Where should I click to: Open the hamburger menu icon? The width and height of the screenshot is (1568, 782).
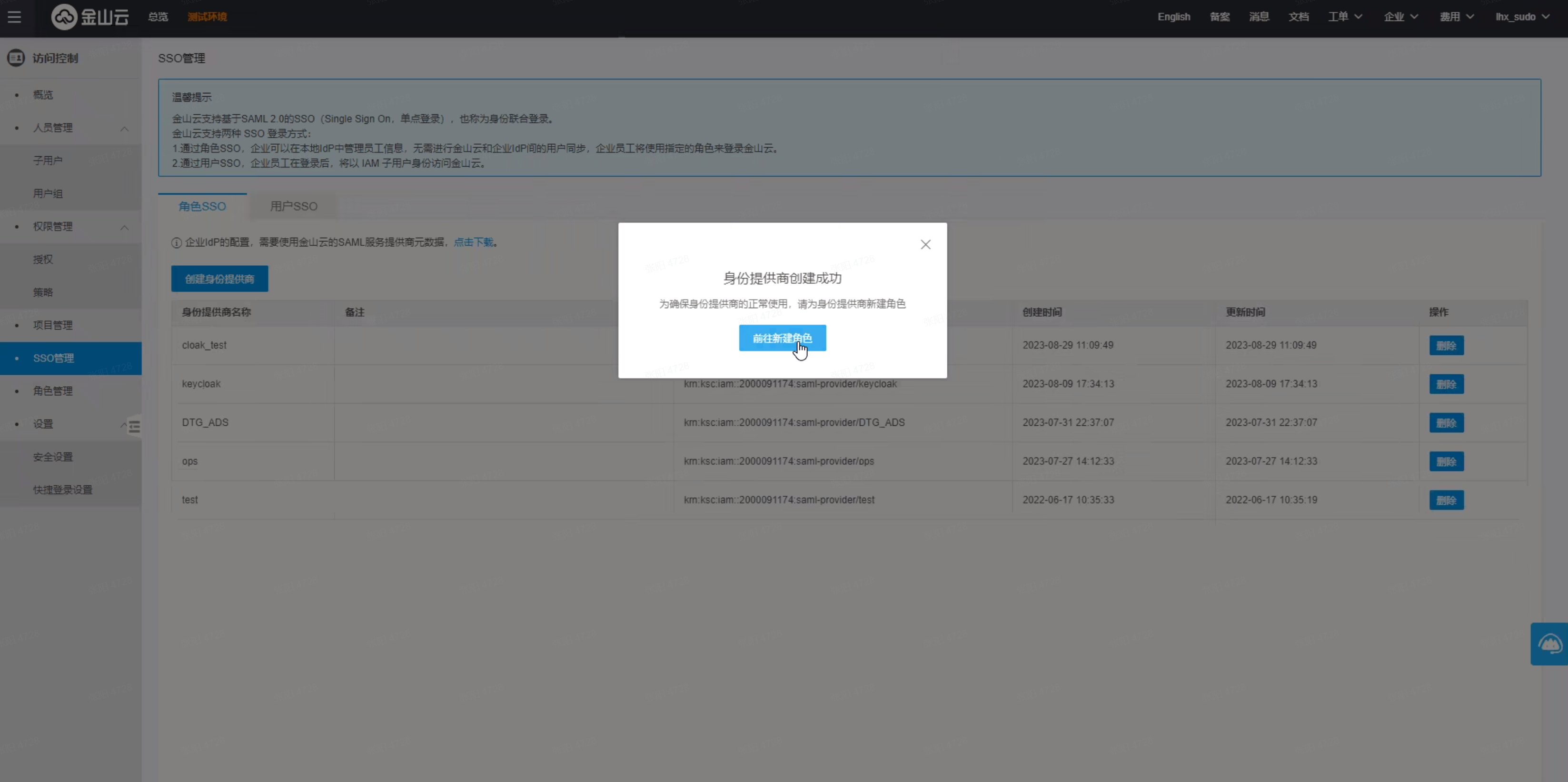click(x=14, y=17)
